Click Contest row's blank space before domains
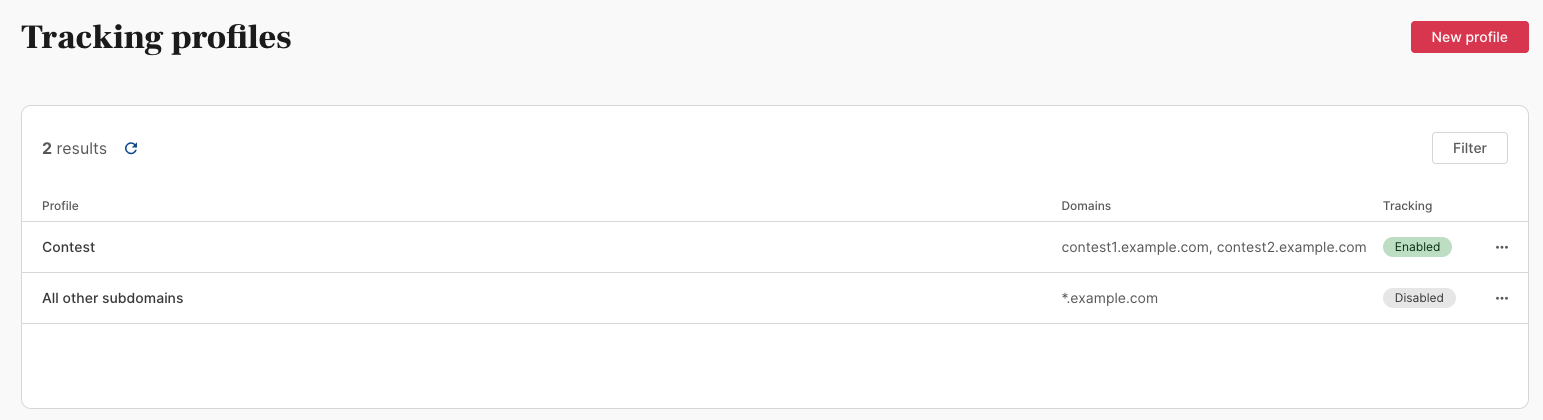This screenshot has height=420, width=1543. point(575,247)
